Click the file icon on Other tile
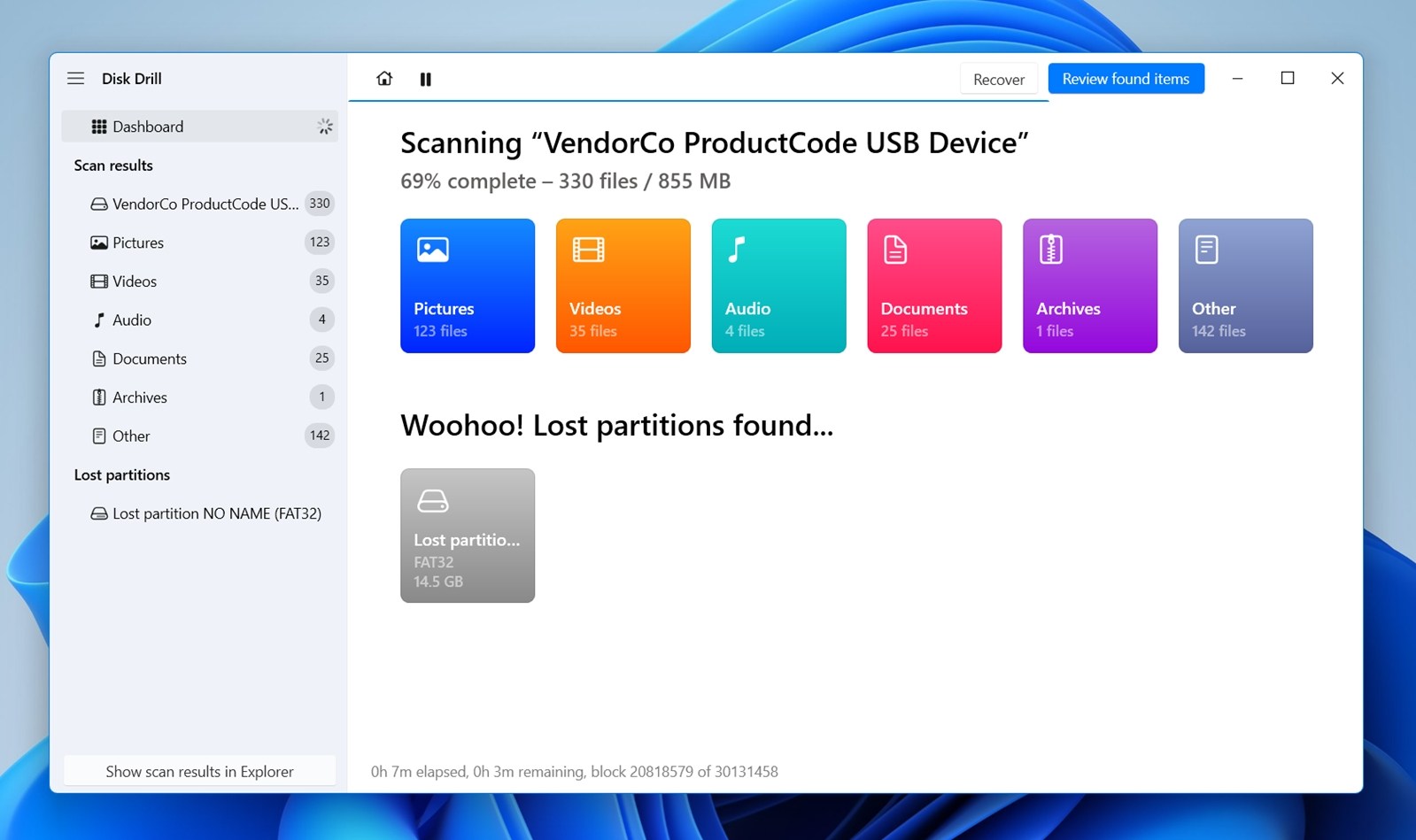The image size is (1416, 840). [x=1206, y=250]
